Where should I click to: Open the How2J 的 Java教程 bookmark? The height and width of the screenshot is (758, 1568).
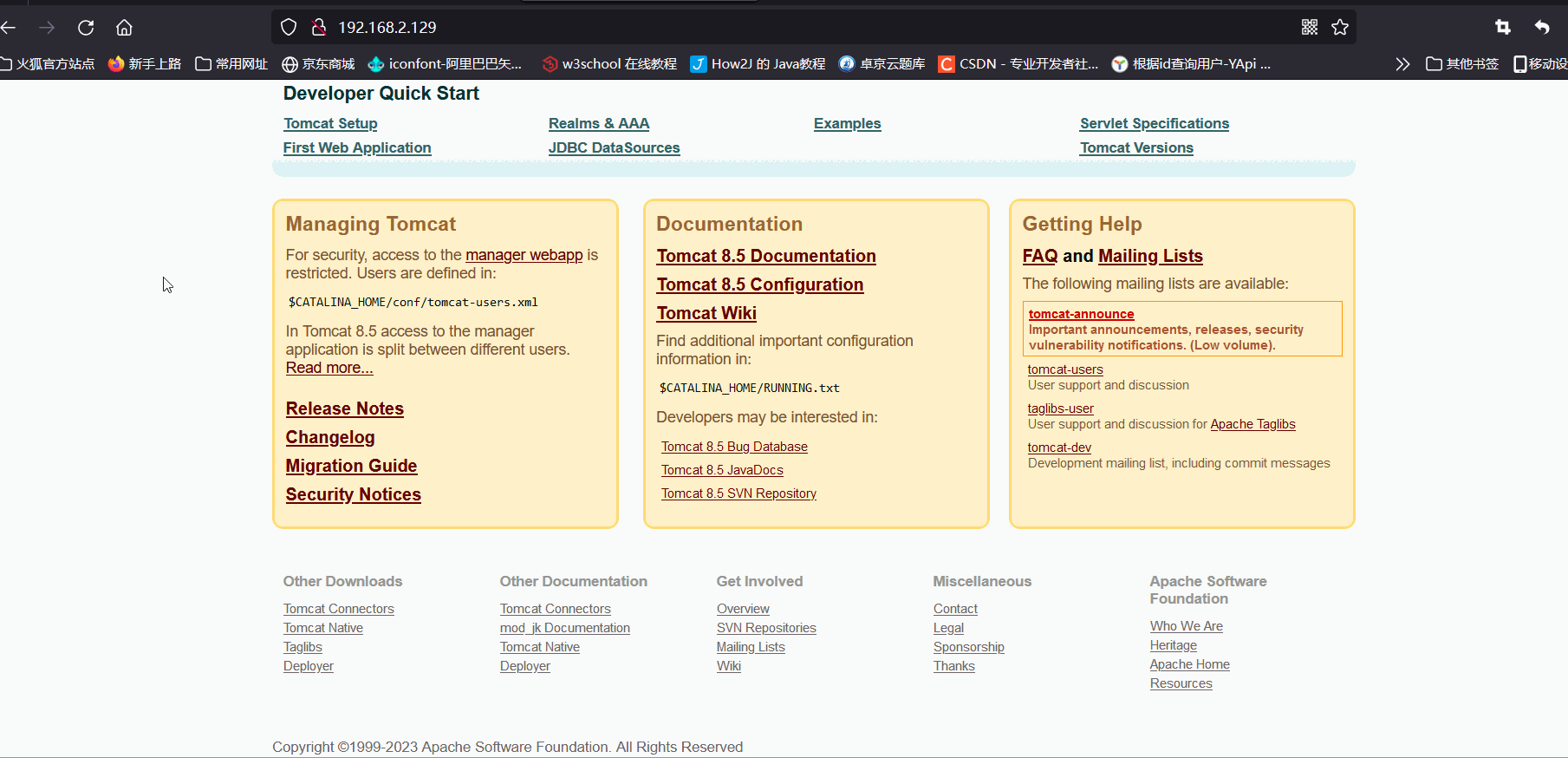pyautogui.click(x=758, y=64)
